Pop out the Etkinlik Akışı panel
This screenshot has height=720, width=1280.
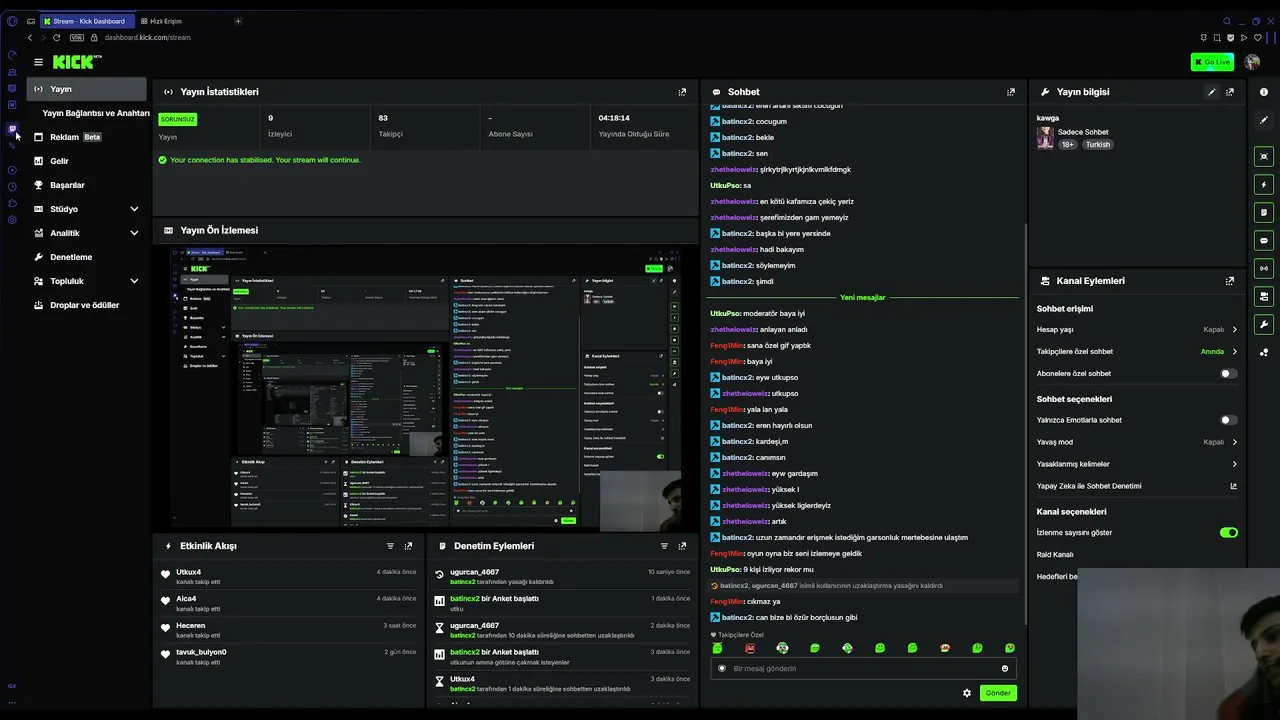(x=408, y=546)
